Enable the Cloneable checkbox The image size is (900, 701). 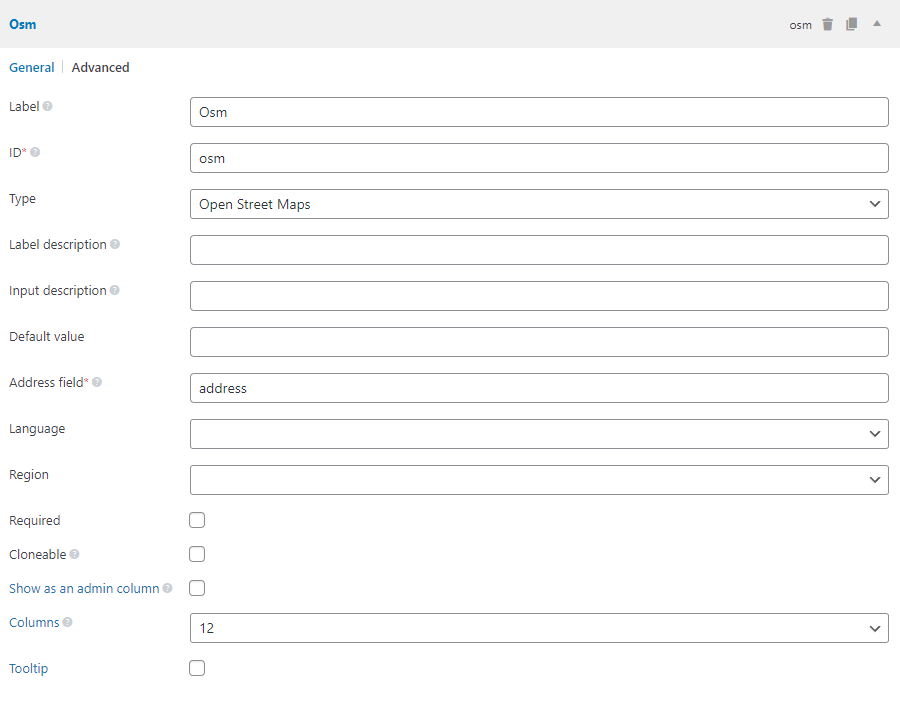[x=197, y=554]
